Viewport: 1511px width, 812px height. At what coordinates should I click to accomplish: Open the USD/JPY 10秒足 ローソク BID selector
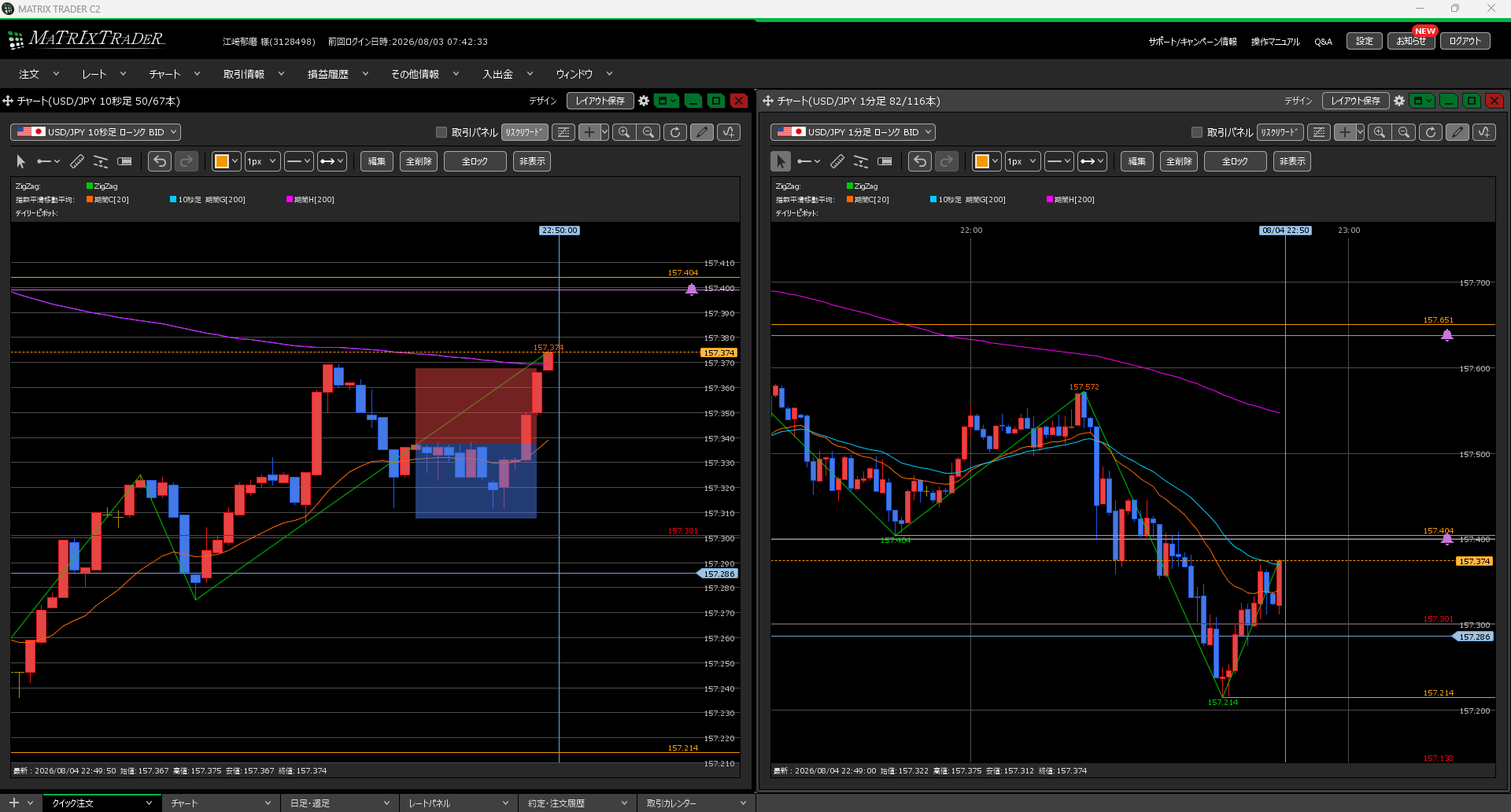click(95, 132)
